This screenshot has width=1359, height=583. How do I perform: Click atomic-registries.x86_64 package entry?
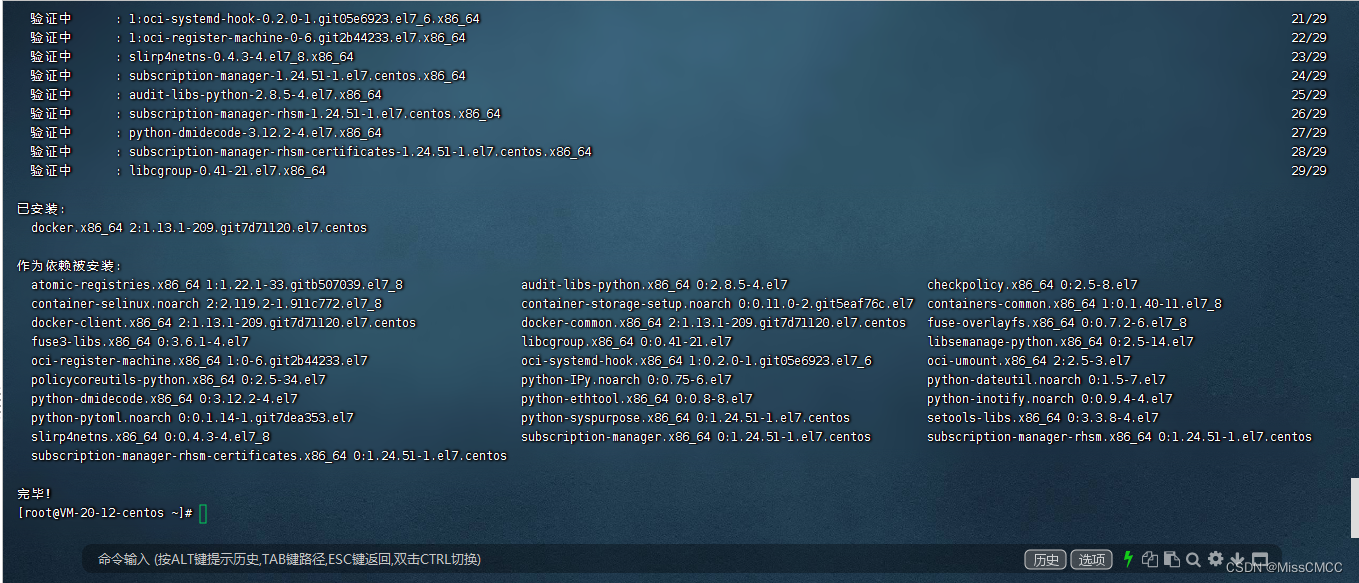coord(217,285)
